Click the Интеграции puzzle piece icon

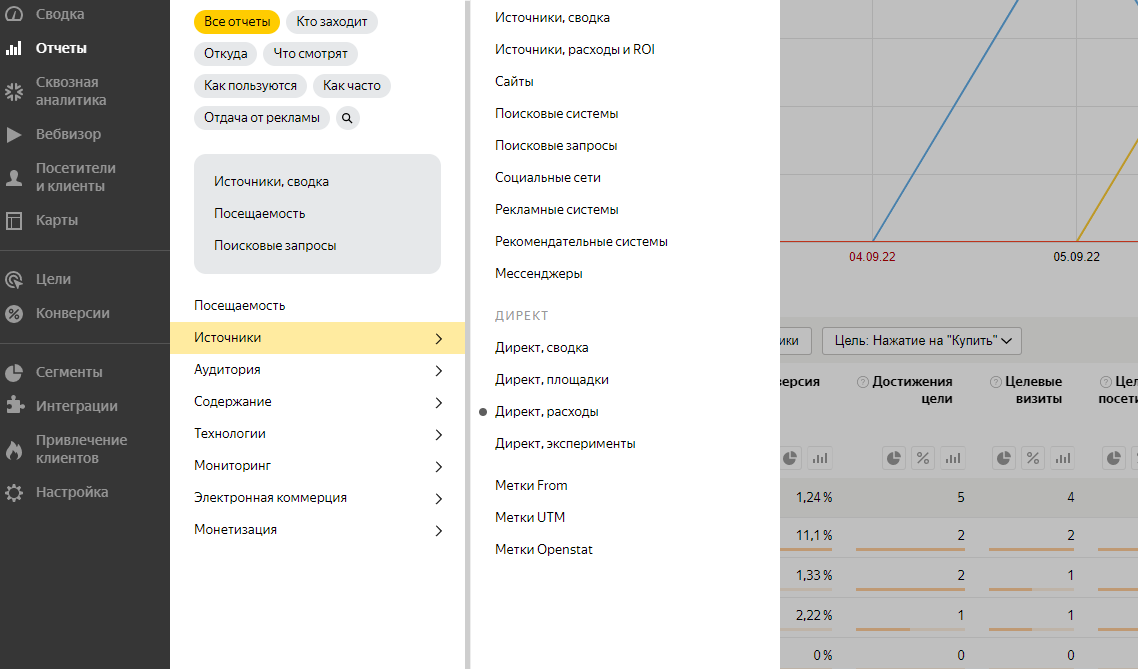click(x=14, y=406)
